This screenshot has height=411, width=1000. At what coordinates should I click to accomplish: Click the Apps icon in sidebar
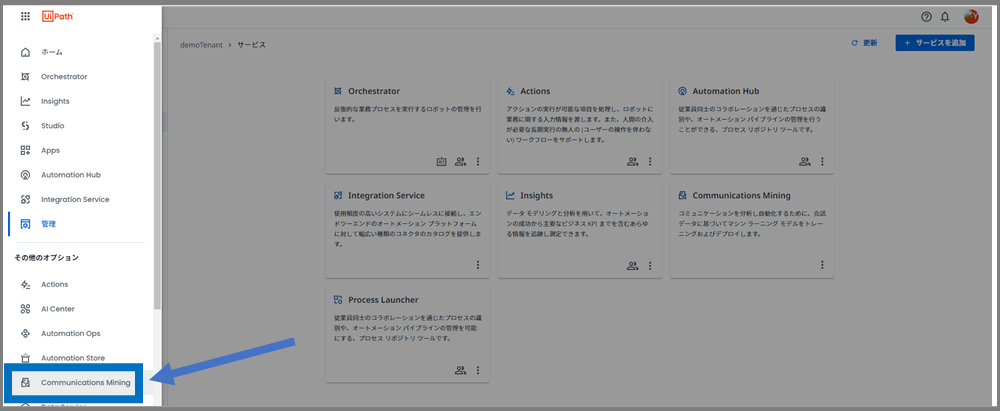[26, 150]
